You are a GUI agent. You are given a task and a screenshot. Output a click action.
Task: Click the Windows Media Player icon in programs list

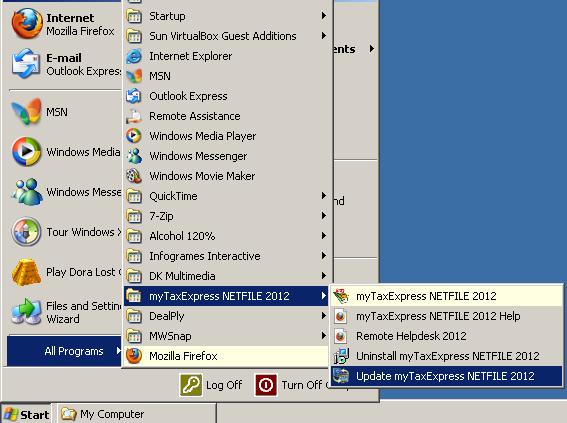[x=134, y=136]
